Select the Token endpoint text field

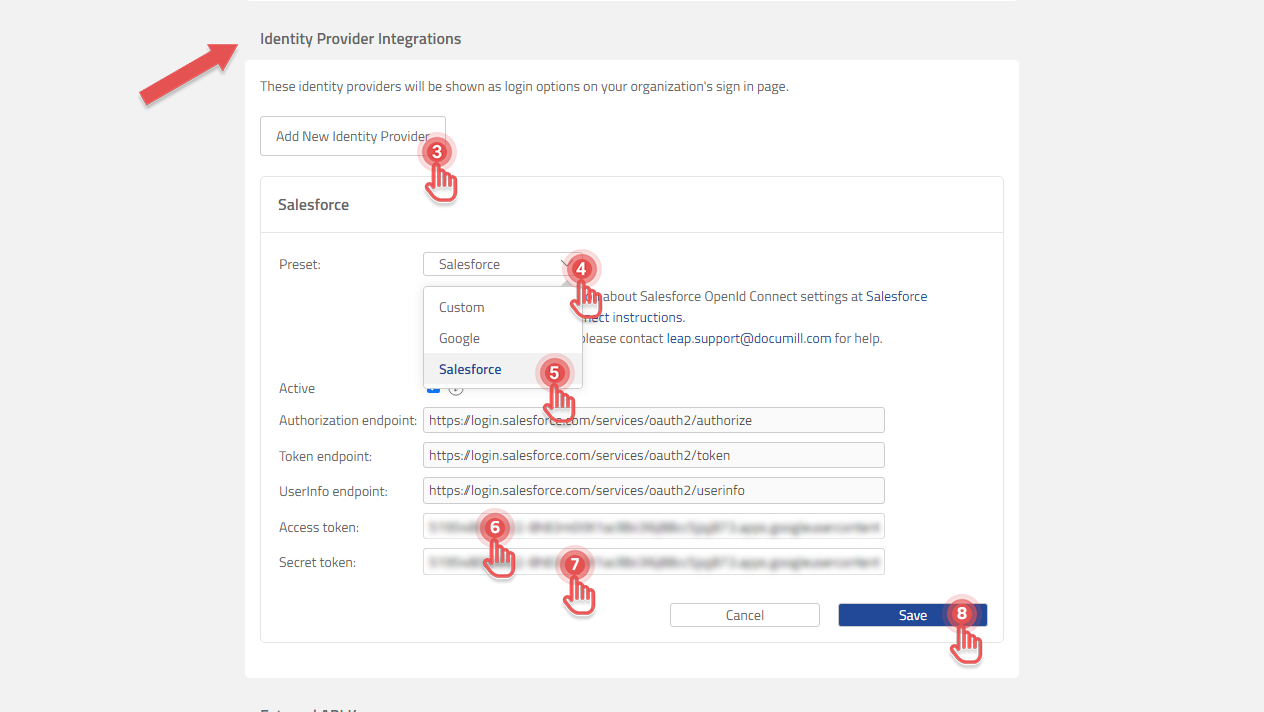(x=653, y=454)
